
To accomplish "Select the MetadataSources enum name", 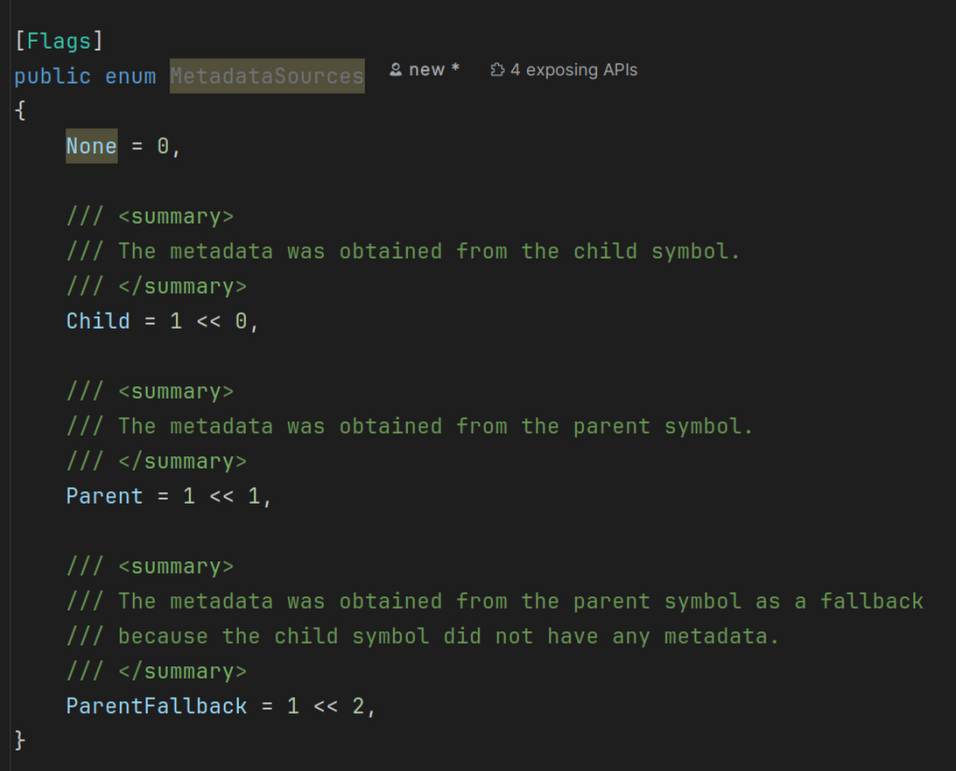I will (x=266, y=76).
